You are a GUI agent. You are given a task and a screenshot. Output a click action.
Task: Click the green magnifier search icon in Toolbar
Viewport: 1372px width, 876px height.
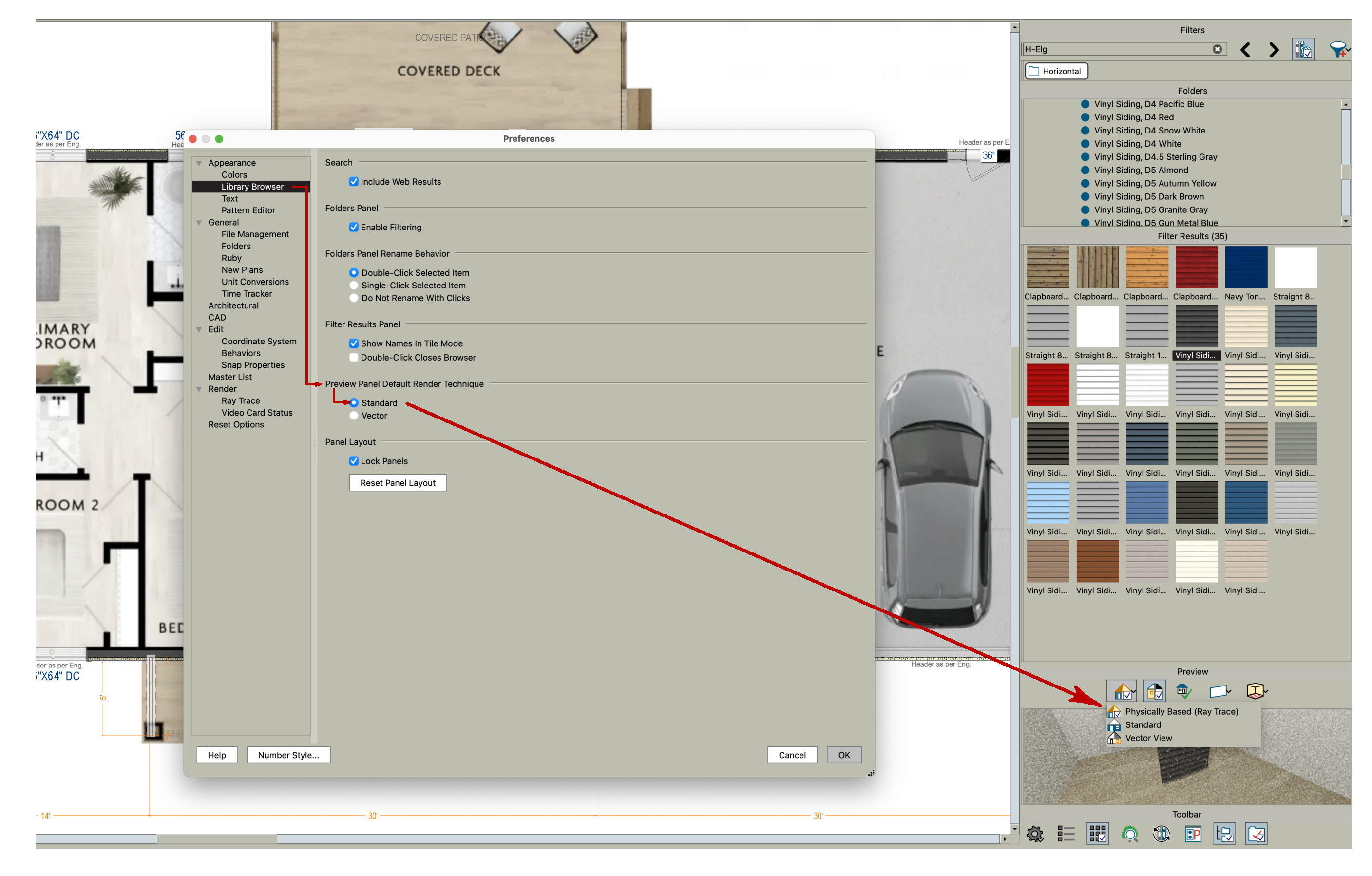[1129, 834]
